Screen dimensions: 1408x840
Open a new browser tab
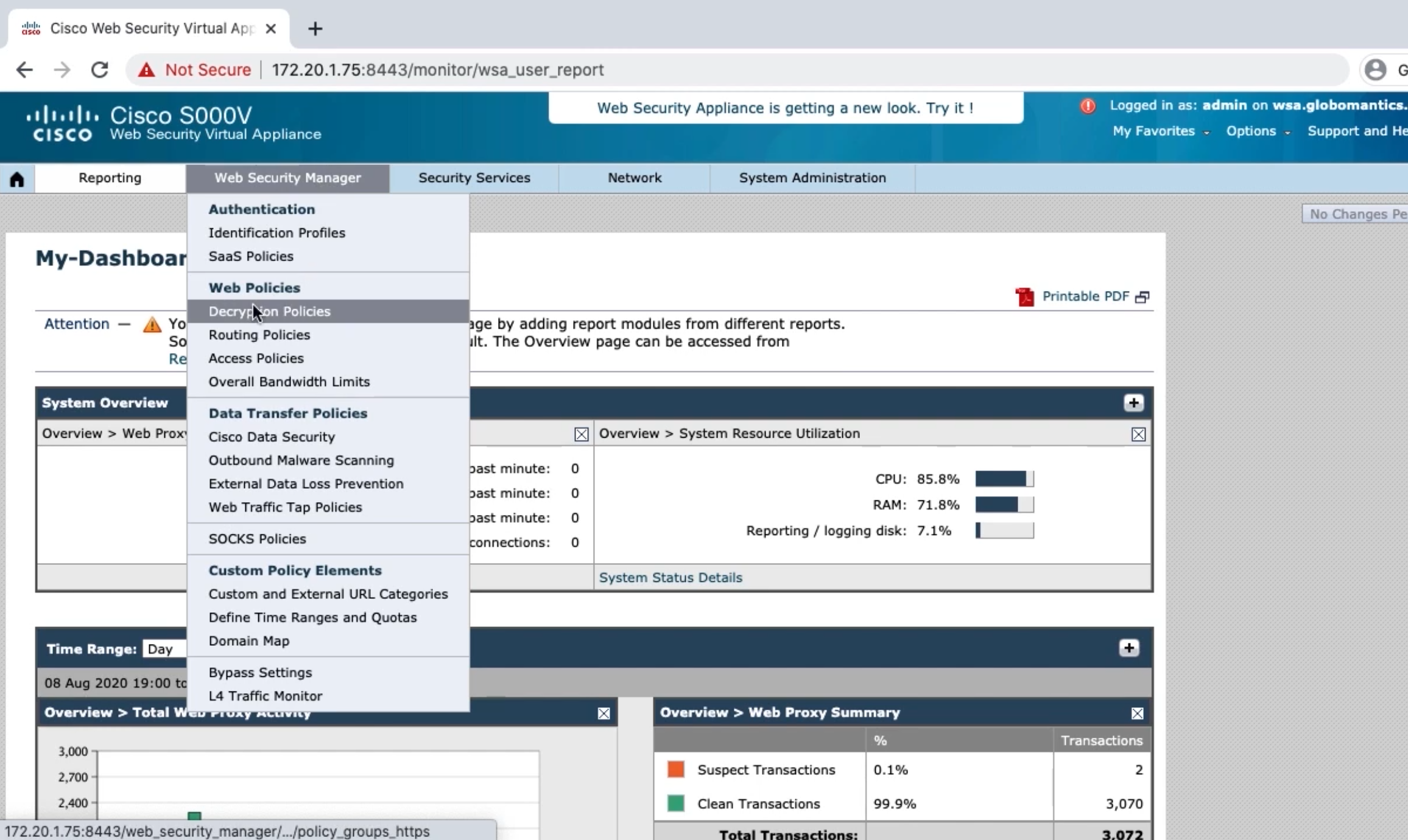tap(315, 29)
